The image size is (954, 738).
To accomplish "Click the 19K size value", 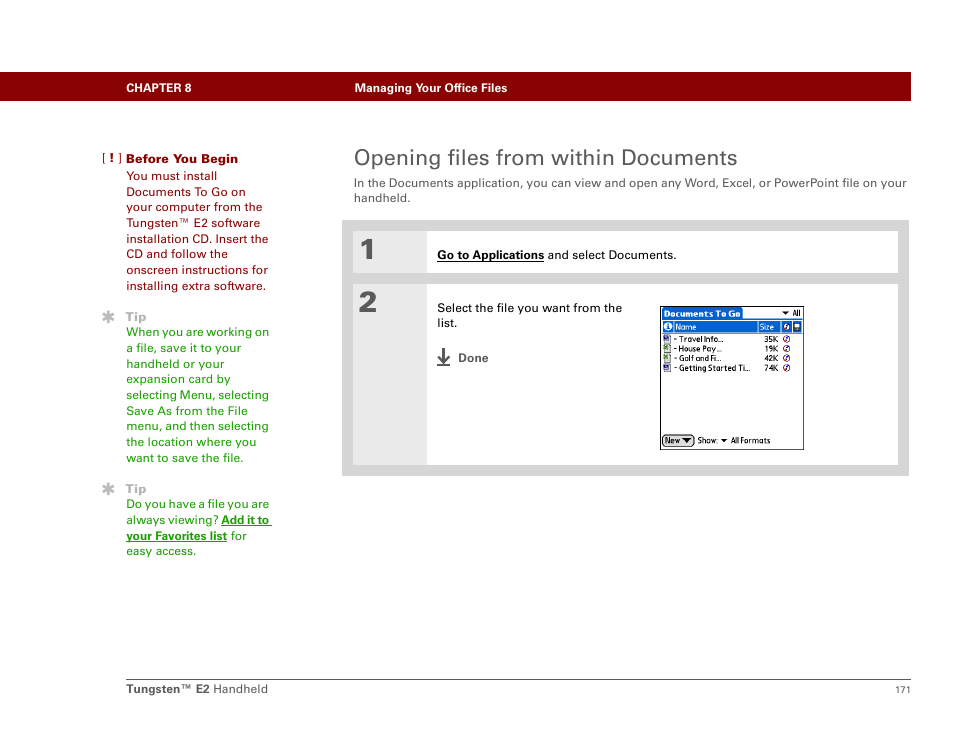I will click(x=771, y=349).
